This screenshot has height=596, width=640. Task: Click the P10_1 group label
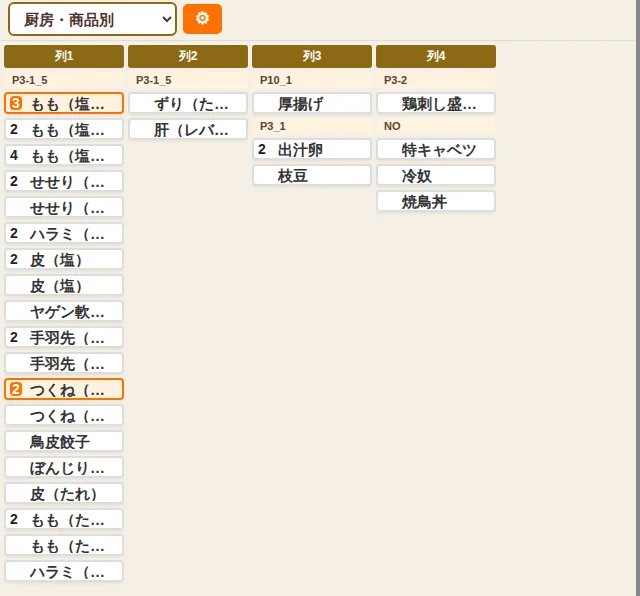(276, 80)
